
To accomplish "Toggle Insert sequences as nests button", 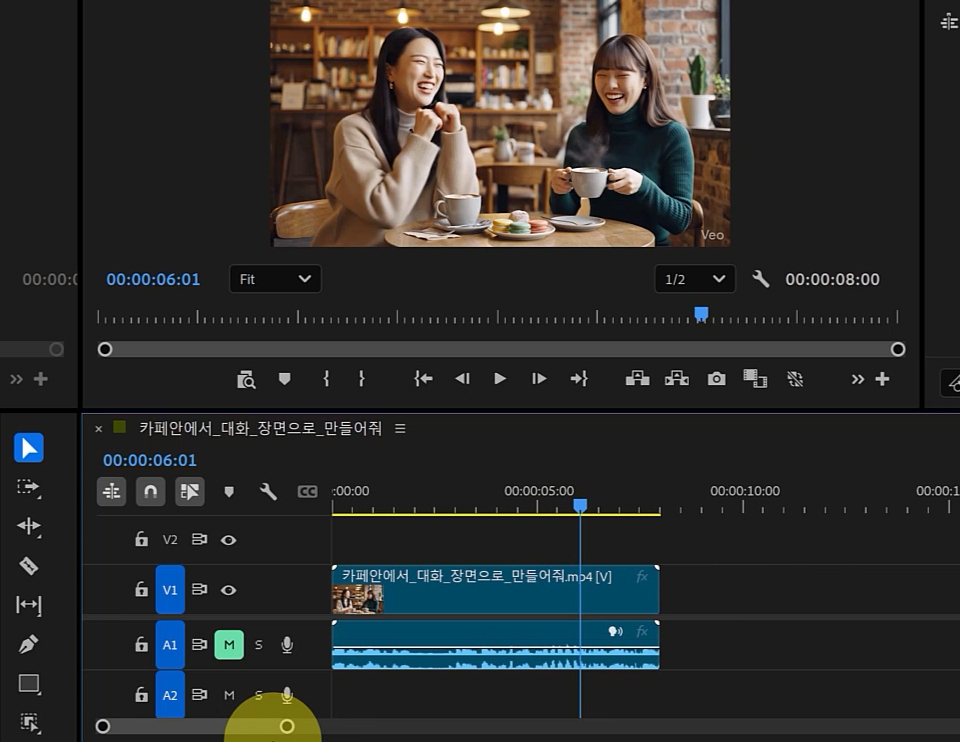I will tap(111, 492).
